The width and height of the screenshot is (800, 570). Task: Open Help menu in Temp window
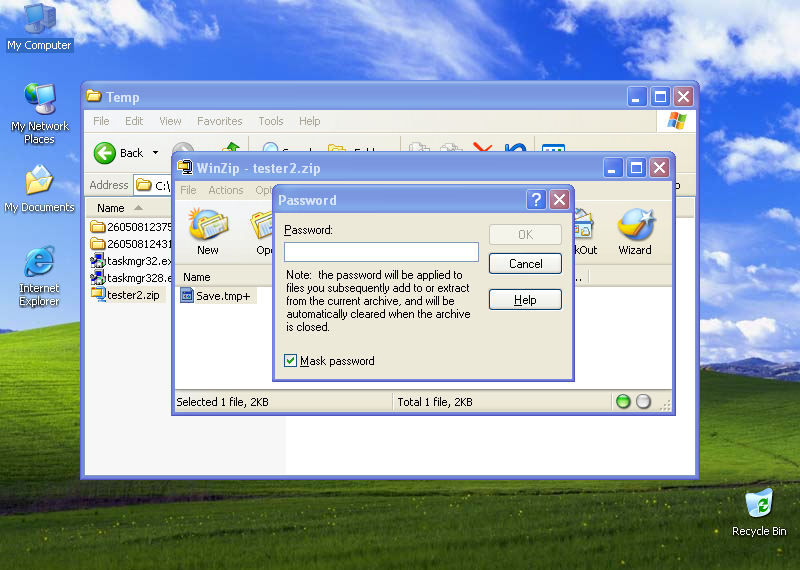pos(310,121)
